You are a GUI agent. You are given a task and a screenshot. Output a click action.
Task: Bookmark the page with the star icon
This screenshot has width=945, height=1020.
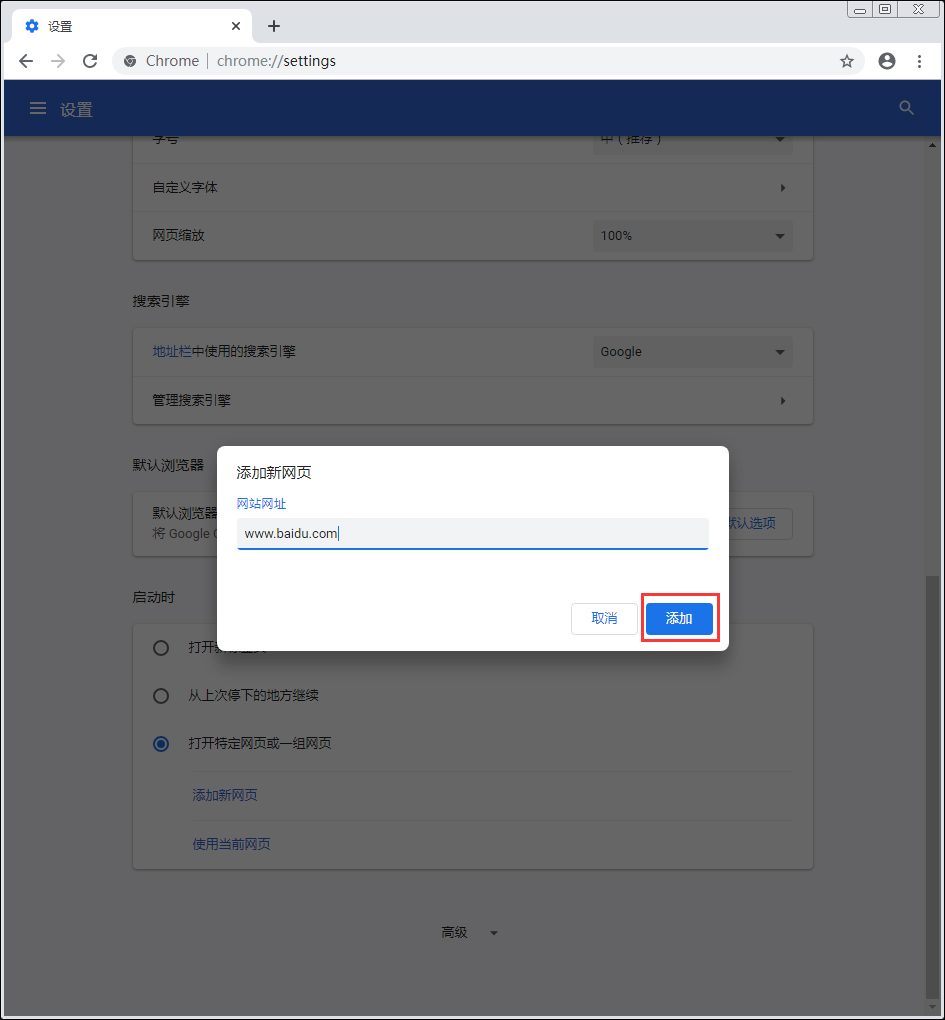(847, 61)
